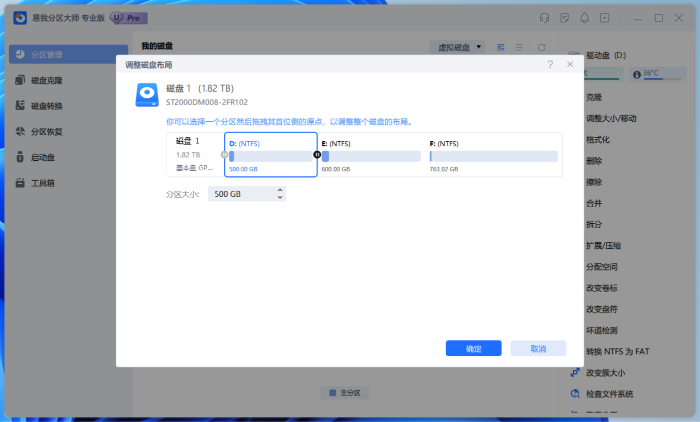Click the right resize handle of D: partition
The image size is (700, 422).
318,155
